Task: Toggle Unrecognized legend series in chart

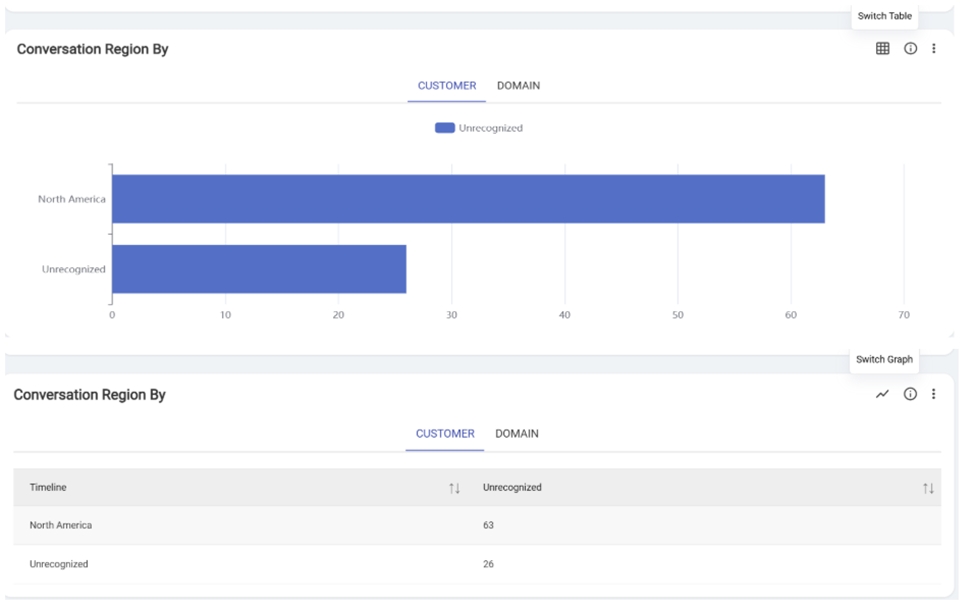Action: click(x=490, y=128)
